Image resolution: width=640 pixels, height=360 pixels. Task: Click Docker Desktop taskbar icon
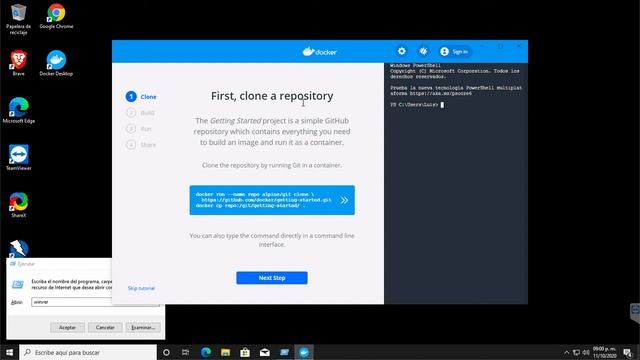click(x=304, y=352)
